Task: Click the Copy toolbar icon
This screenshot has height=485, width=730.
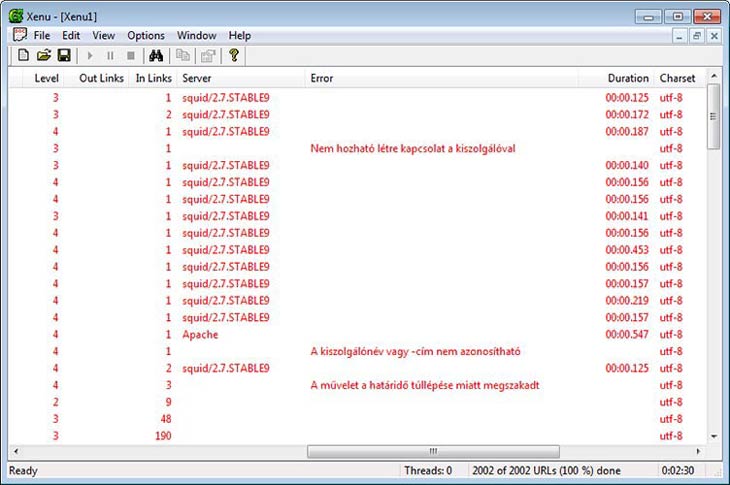Action: point(183,56)
